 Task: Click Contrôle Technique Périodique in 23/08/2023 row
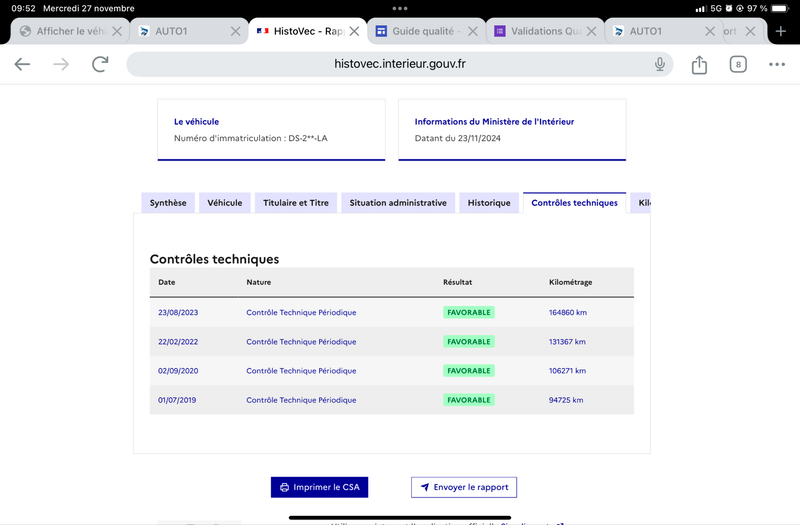coord(301,312)
